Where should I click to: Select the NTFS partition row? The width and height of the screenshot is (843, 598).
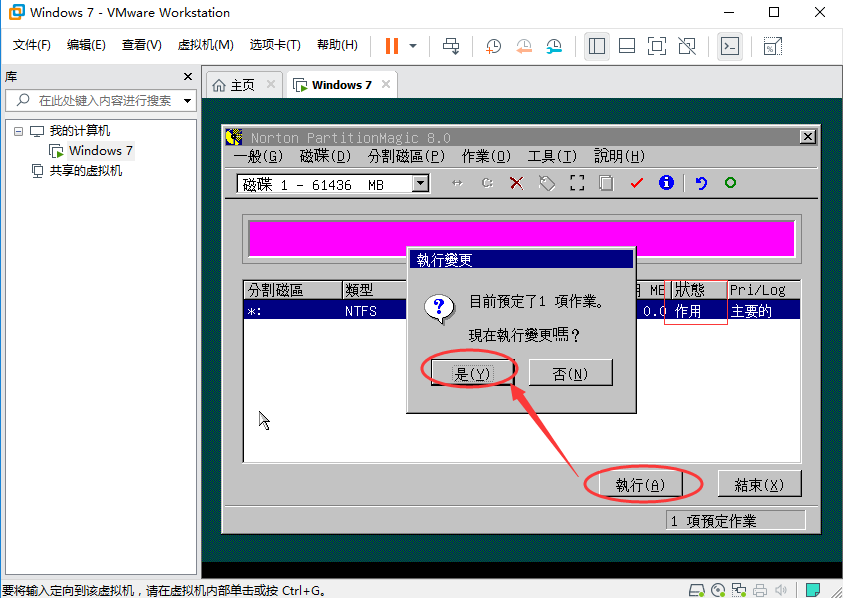coord(521,310)
